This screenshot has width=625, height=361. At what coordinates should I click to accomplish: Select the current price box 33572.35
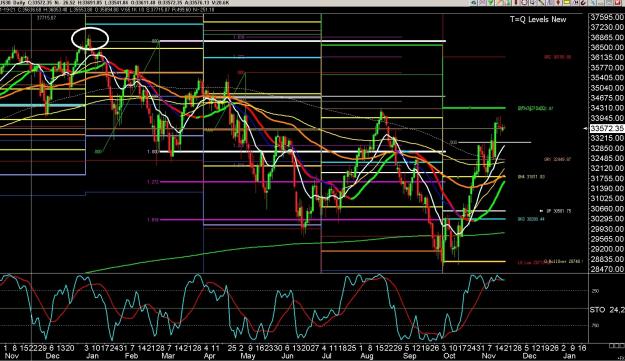pyautogui.click(x=607, y=128)
